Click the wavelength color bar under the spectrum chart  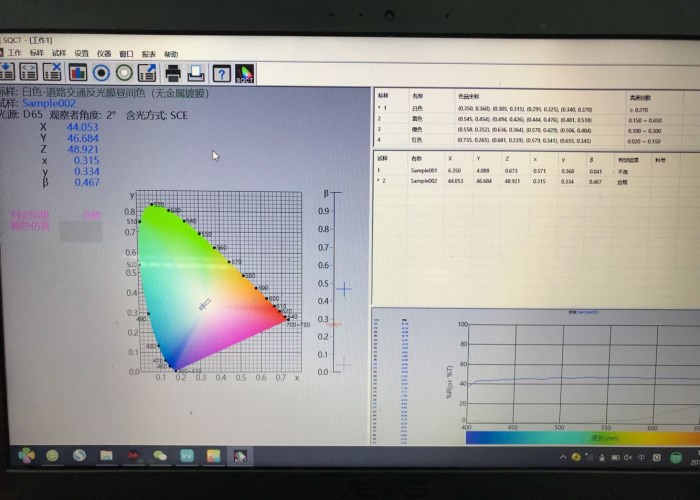pyautogui.click(x=583, y=438)
